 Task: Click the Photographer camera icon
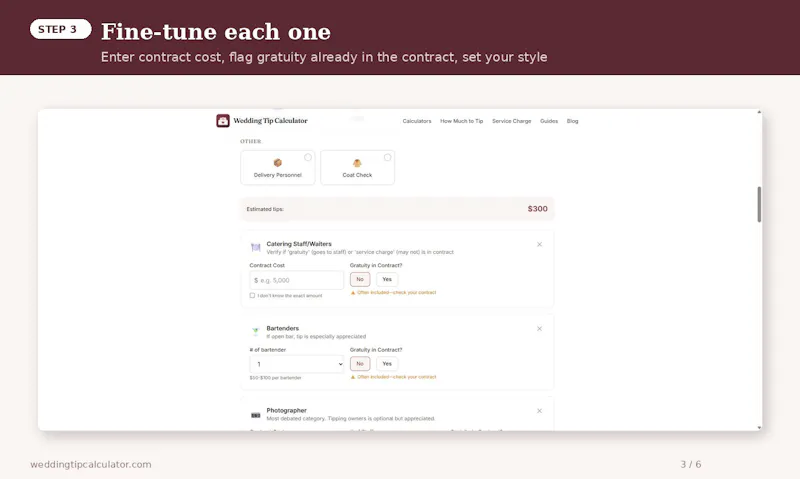point(256,415)
